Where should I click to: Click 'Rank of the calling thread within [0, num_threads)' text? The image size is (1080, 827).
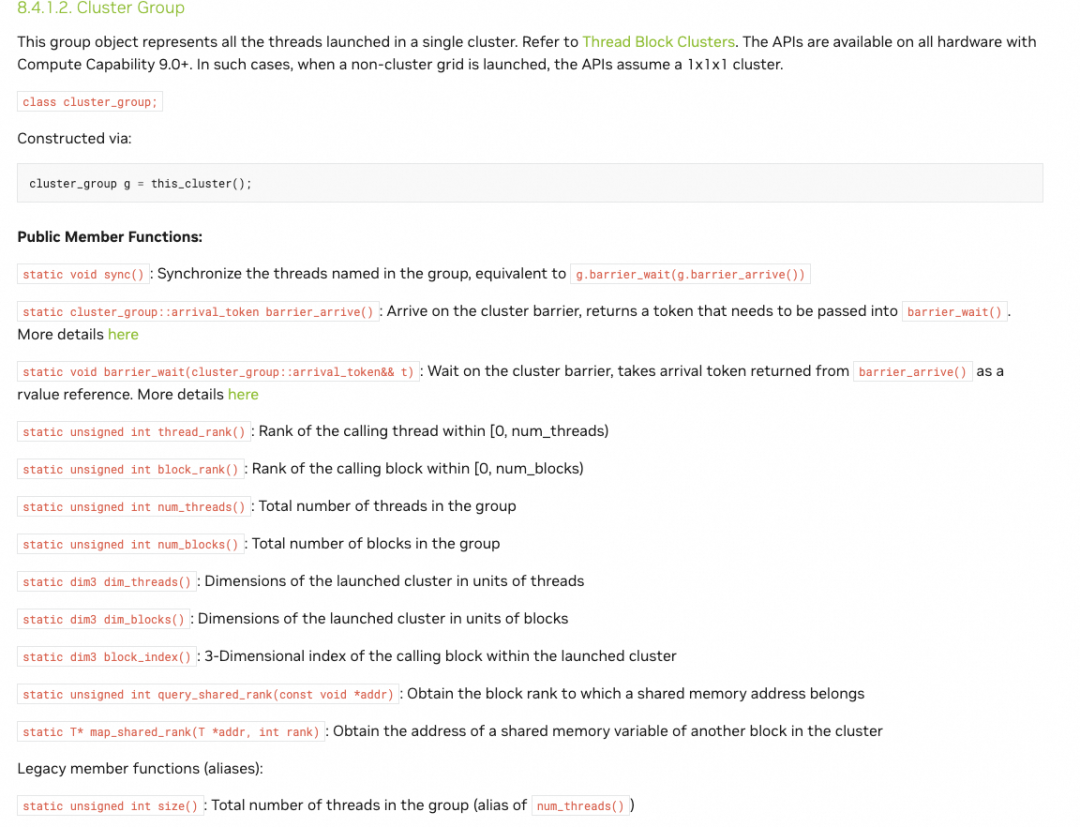[x=433, y=431]
